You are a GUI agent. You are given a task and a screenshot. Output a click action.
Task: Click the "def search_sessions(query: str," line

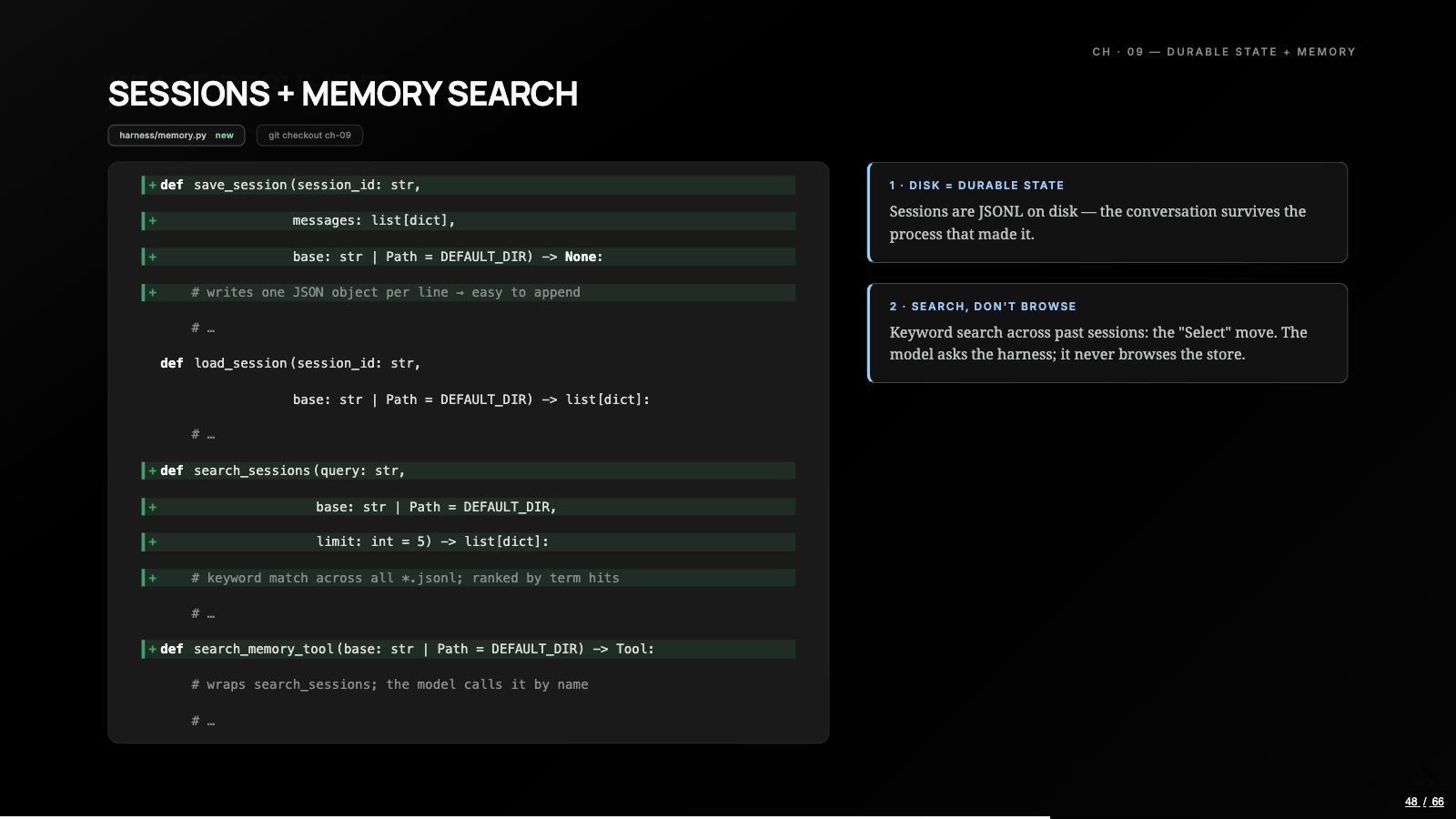[469, 470]
